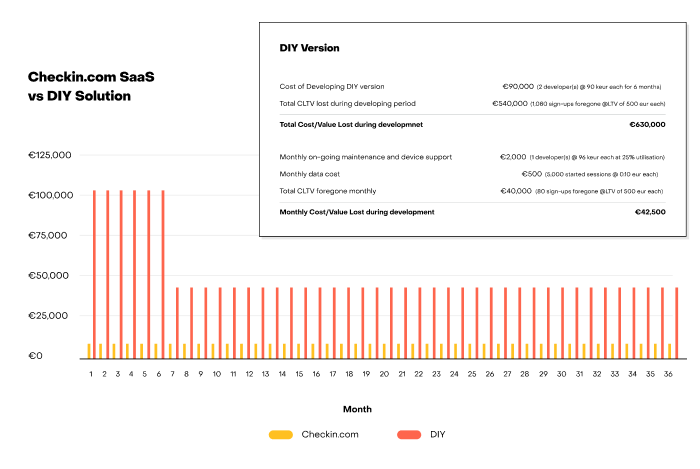Click the red DIY bar for month 3
The width and height of the screenshot is (700, 469).
tap(121, 274)
